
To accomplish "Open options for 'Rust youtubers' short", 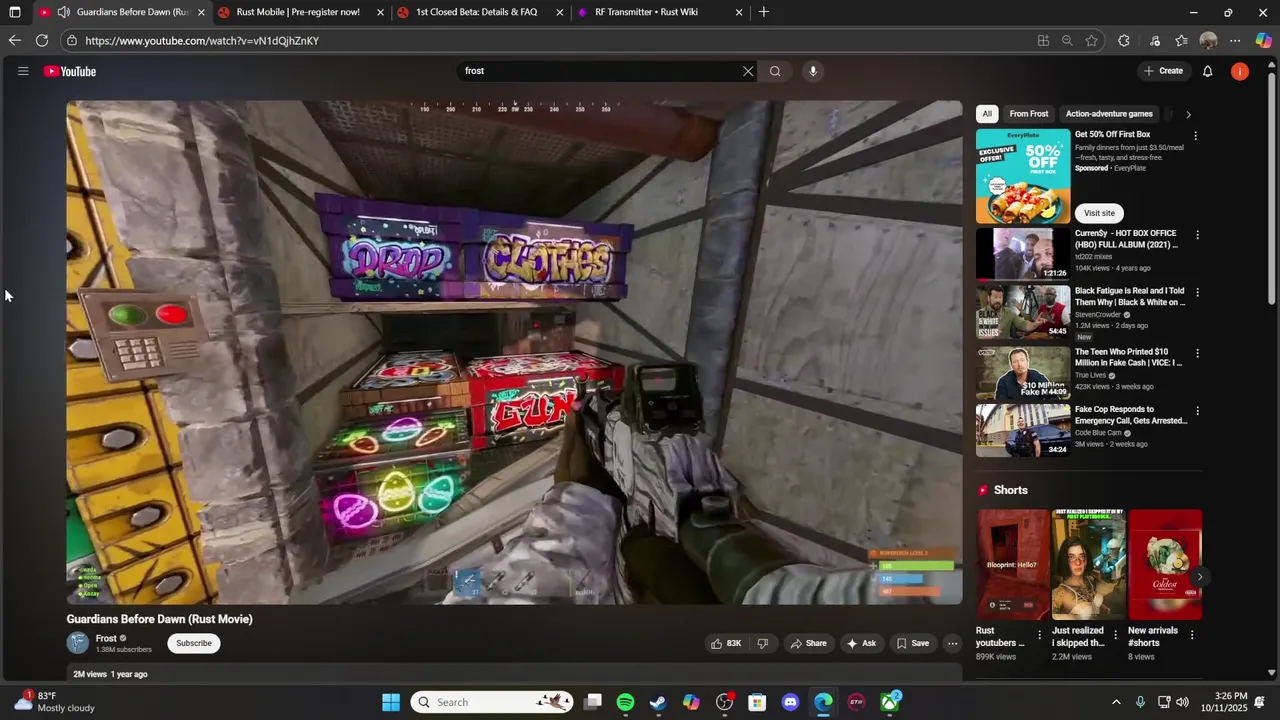I will (x=1040, y=635).
